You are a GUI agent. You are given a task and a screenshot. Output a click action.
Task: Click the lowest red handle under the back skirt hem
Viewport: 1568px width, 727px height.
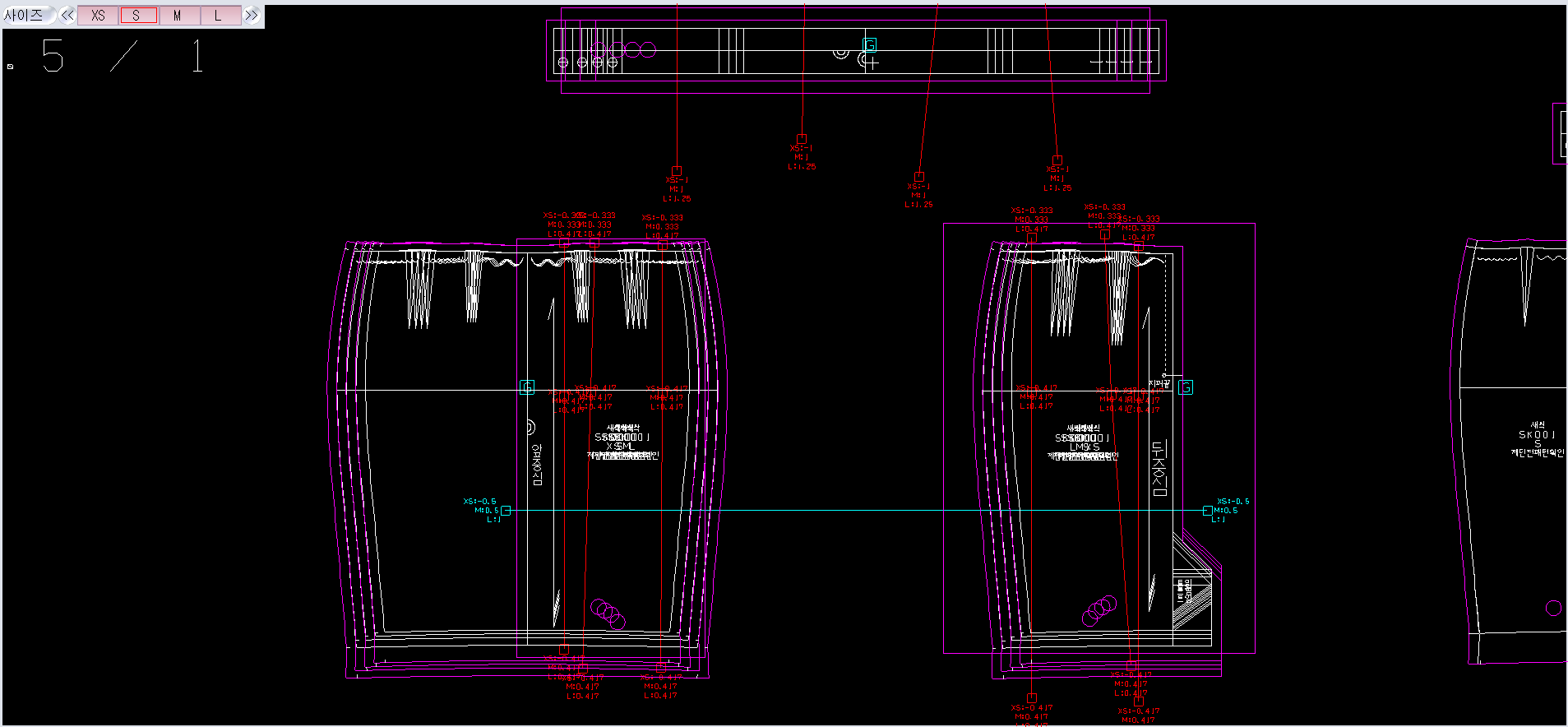point(1139,702)
